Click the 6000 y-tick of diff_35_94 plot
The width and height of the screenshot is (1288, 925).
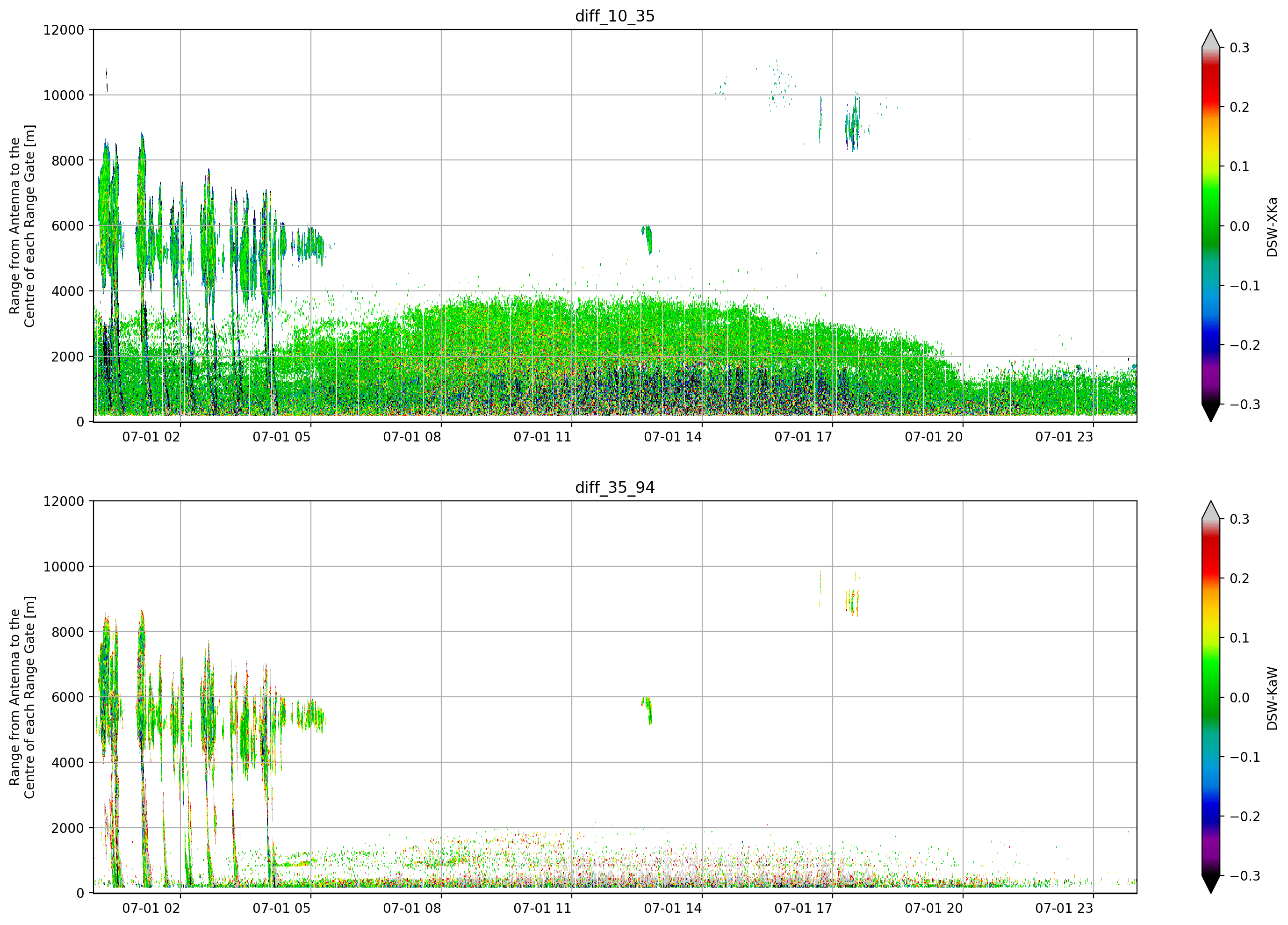(x=68, y=697)
